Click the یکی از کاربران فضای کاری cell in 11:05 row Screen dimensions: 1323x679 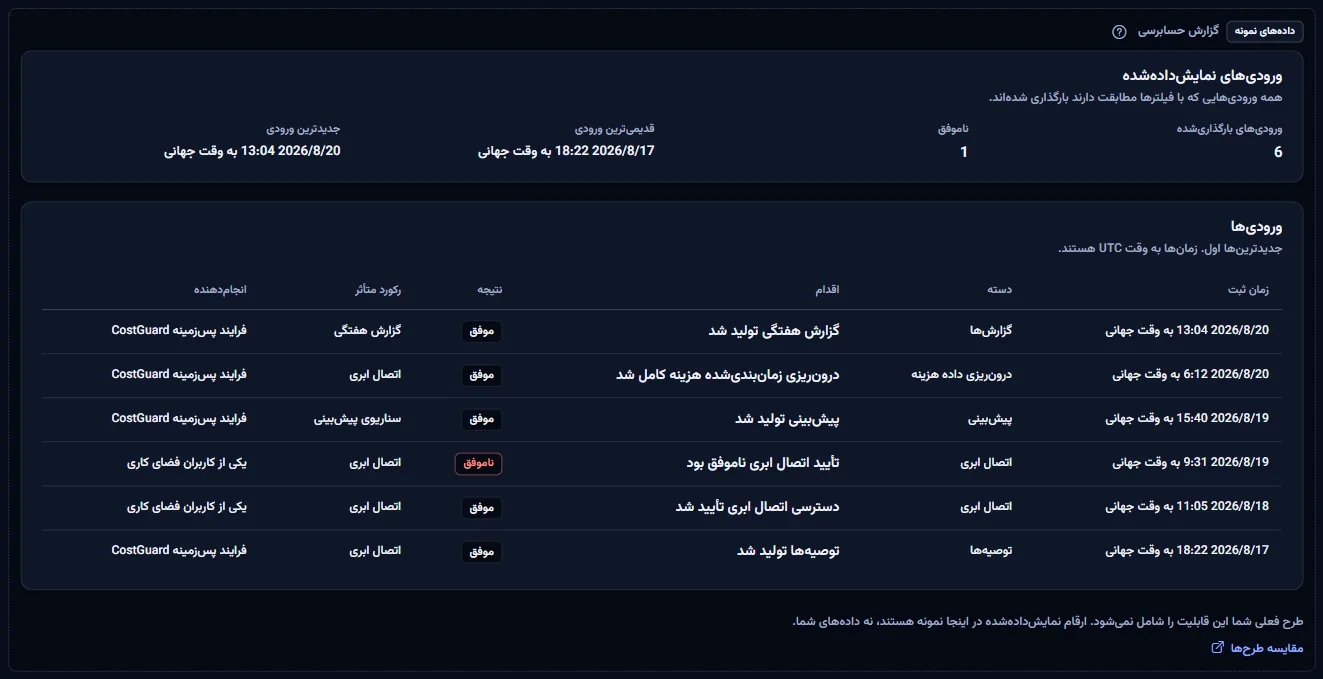coord(187,508)
